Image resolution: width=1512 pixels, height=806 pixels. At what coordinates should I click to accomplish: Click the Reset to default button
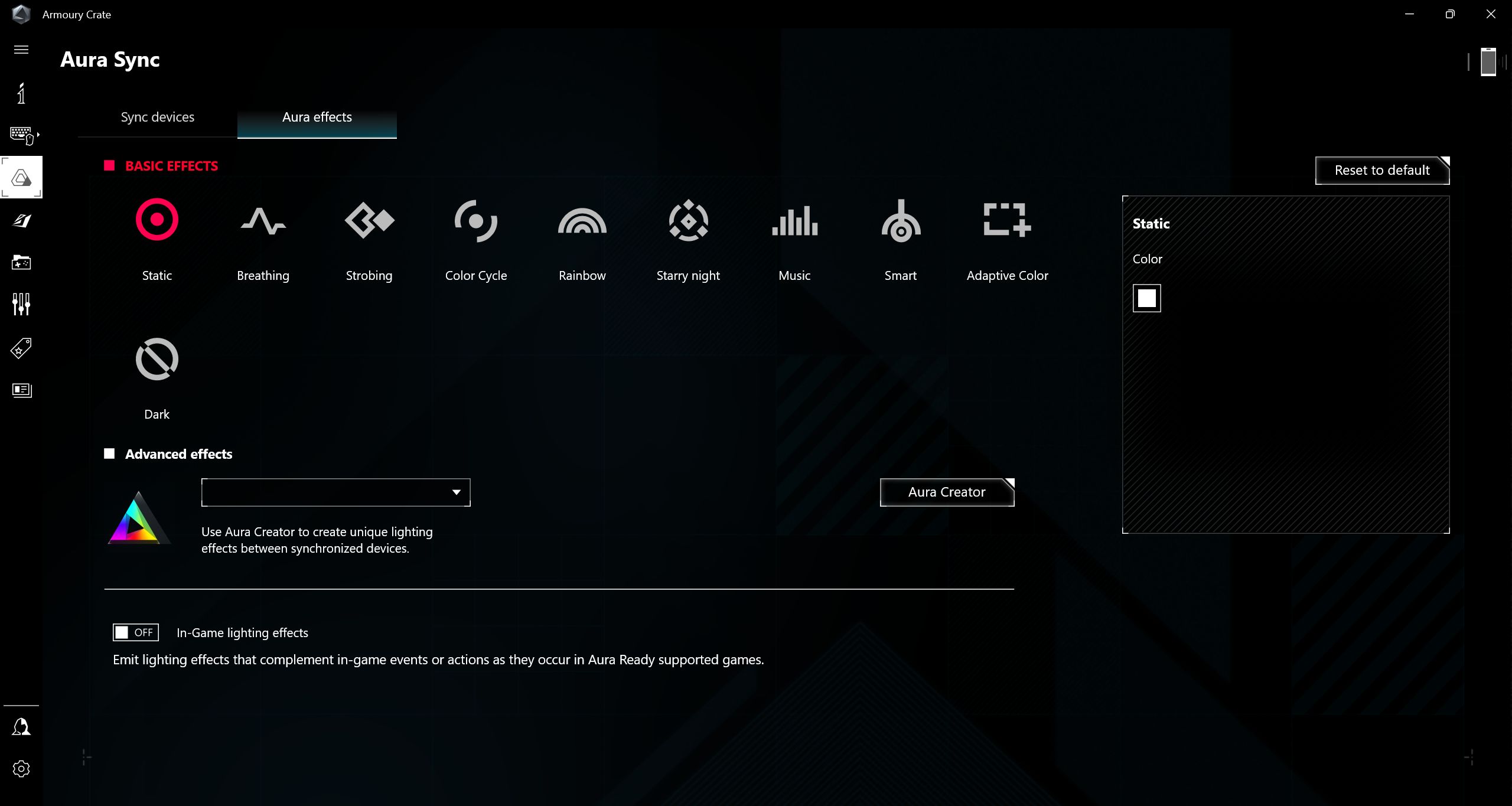(1382, 169)
